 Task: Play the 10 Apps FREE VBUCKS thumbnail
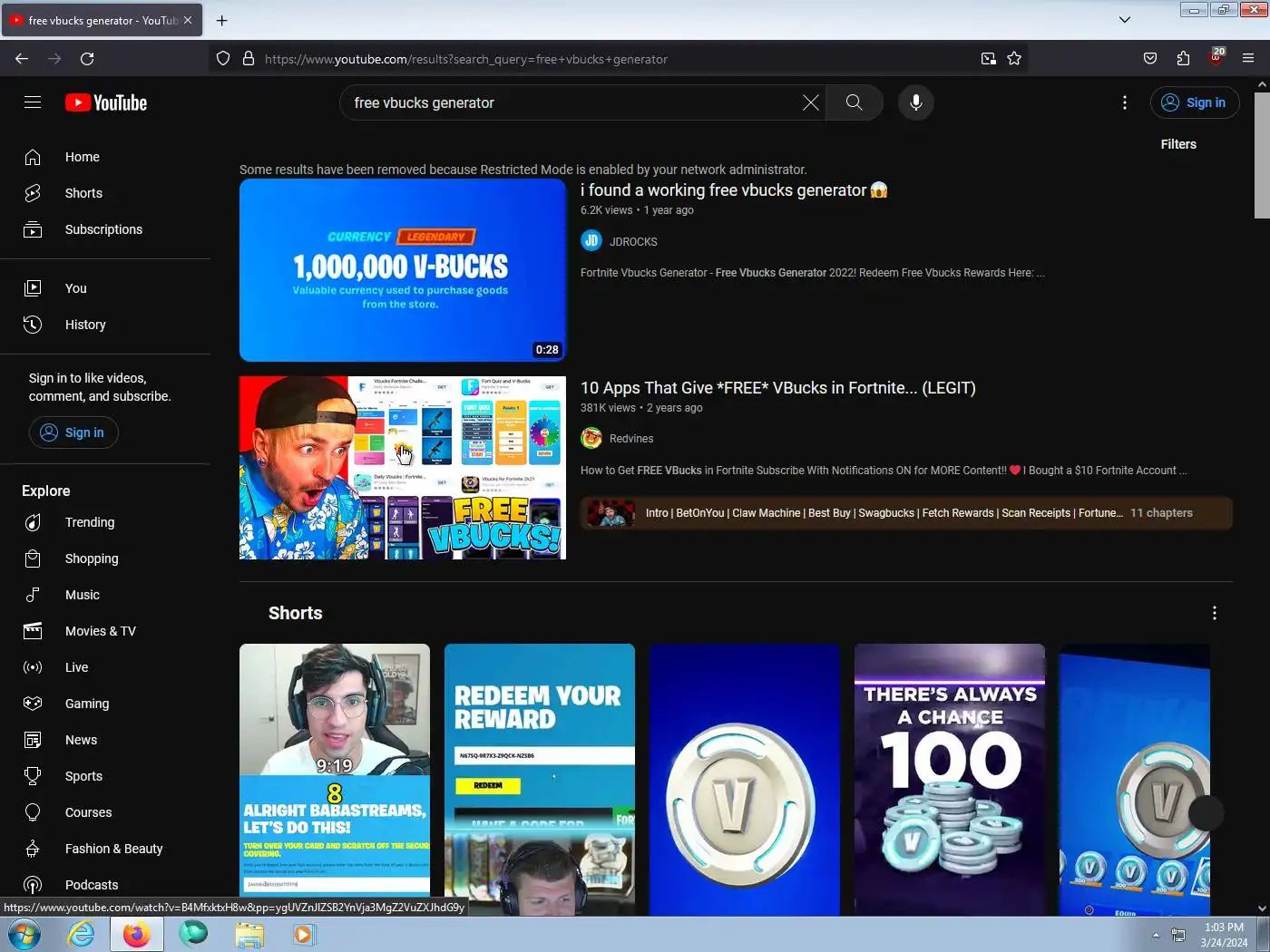click(x=403, y=468)
